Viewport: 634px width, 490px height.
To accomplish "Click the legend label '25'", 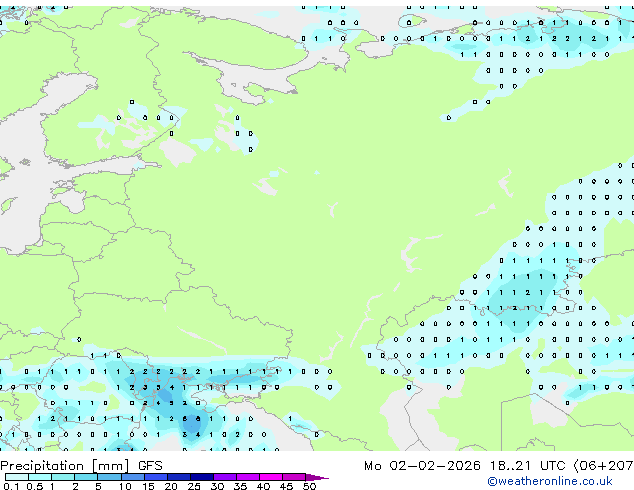I will pyautogui.click(x=194, y=486).
